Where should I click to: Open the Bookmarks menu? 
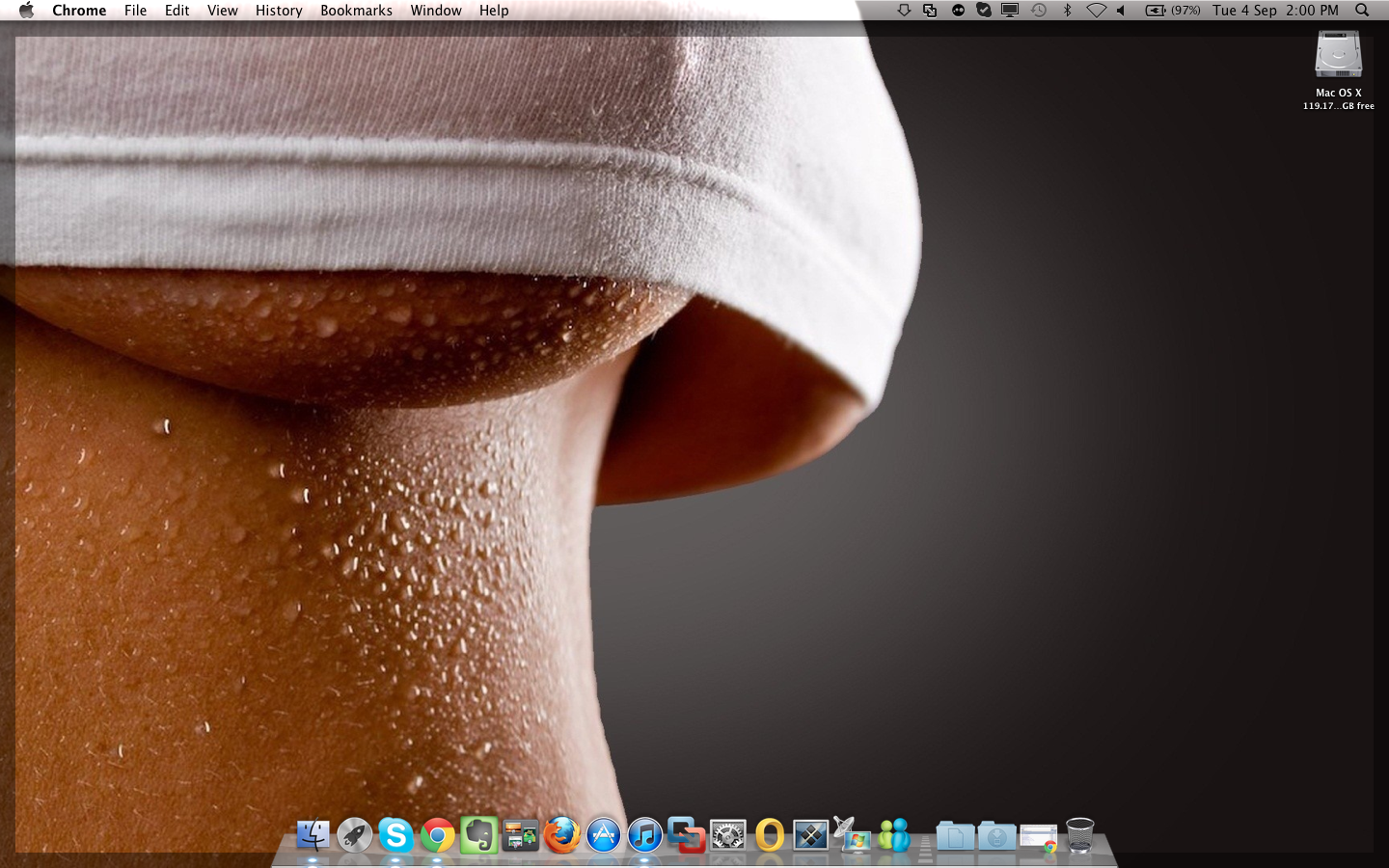(x=356, y=10)
